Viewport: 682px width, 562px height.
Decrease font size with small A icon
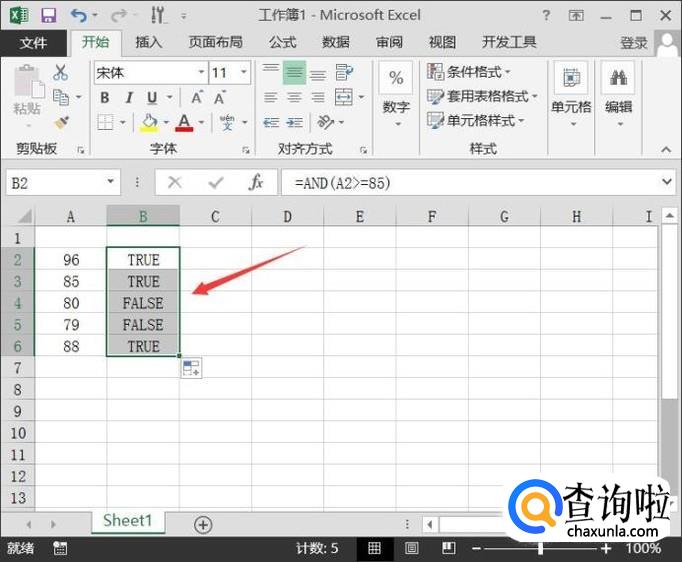click(220, 97)
